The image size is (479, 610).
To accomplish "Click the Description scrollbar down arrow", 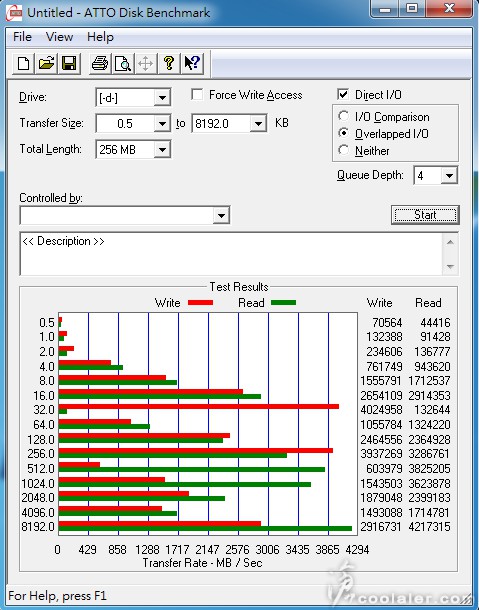I will (450, 267).
